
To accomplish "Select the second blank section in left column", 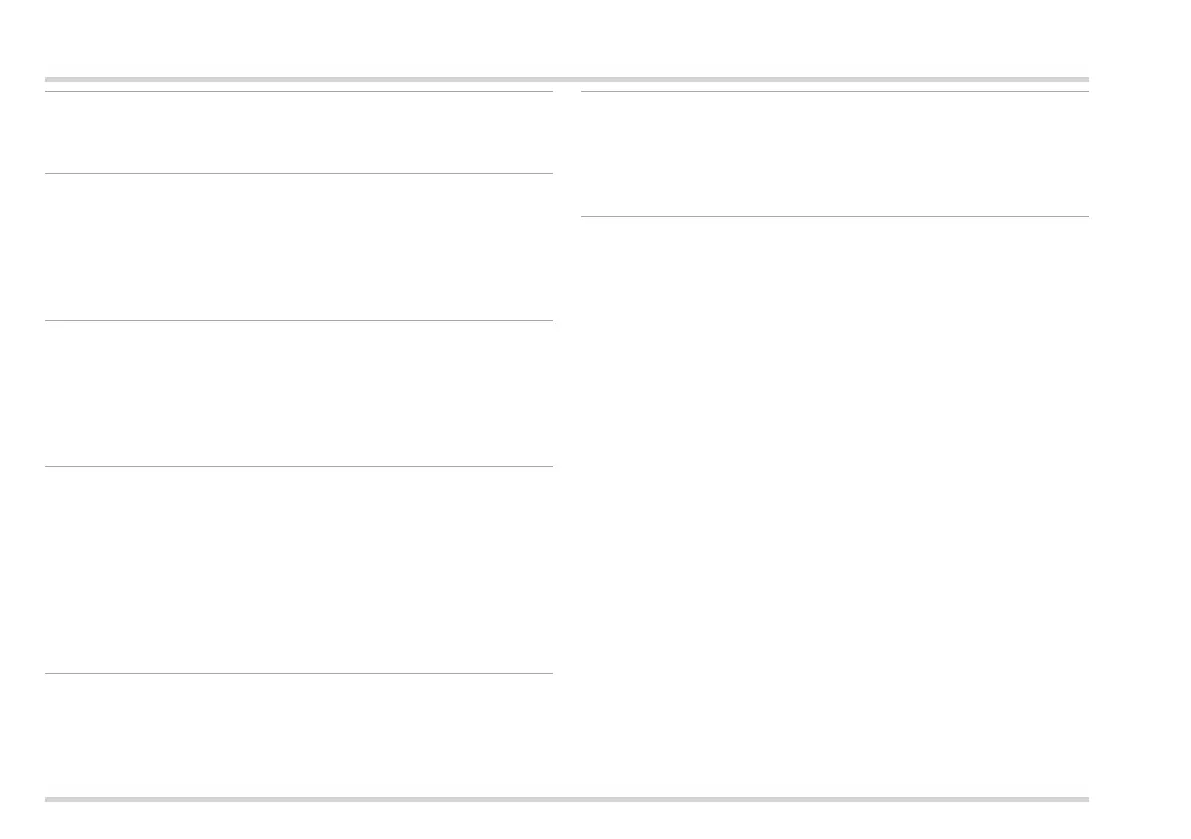I will click(x=298, y=247).
